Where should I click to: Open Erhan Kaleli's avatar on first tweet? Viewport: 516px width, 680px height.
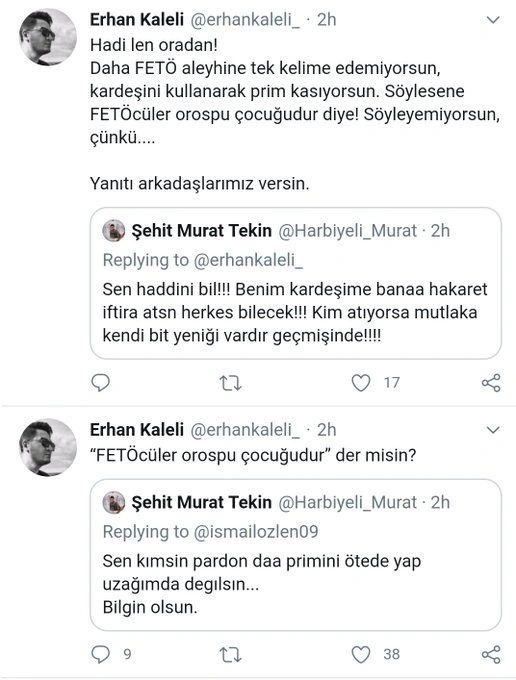[48, 37]
